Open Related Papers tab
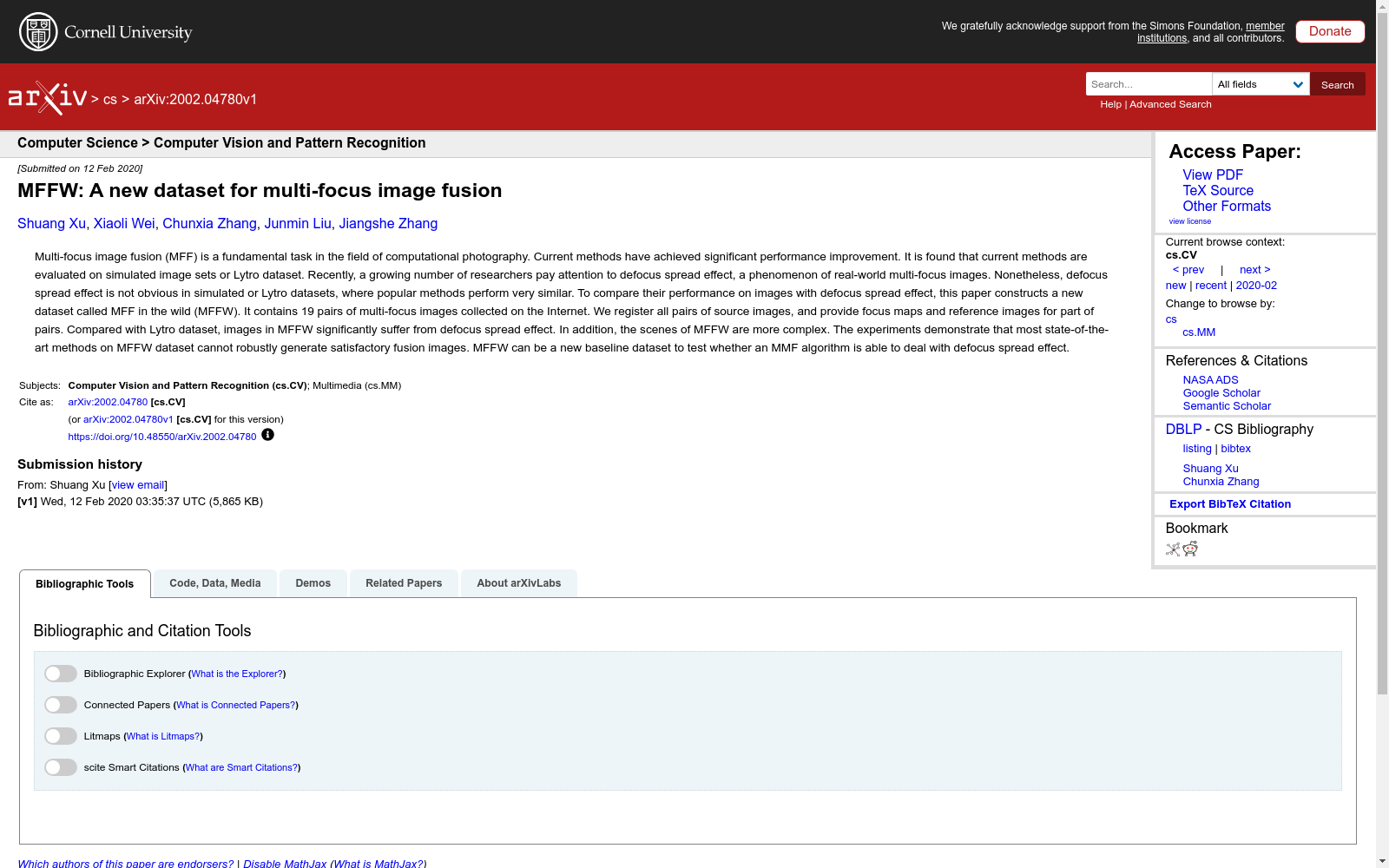Screen dimensions: 1389x868 (x=404, y=583)
